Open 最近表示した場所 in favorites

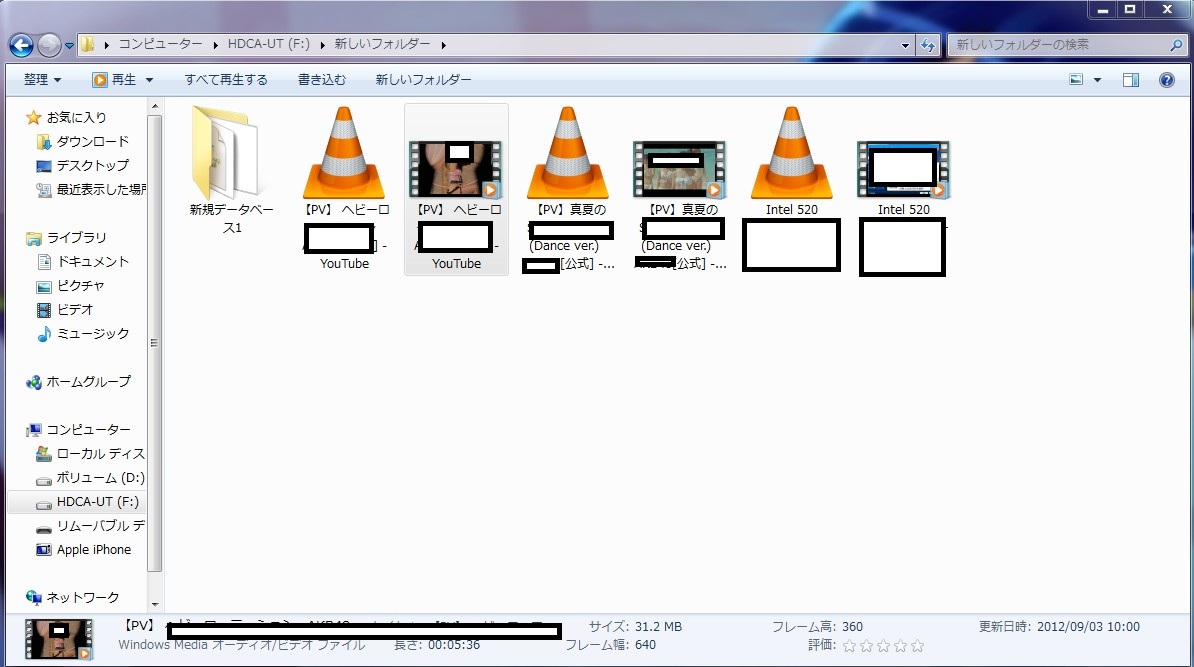[101, 189]
